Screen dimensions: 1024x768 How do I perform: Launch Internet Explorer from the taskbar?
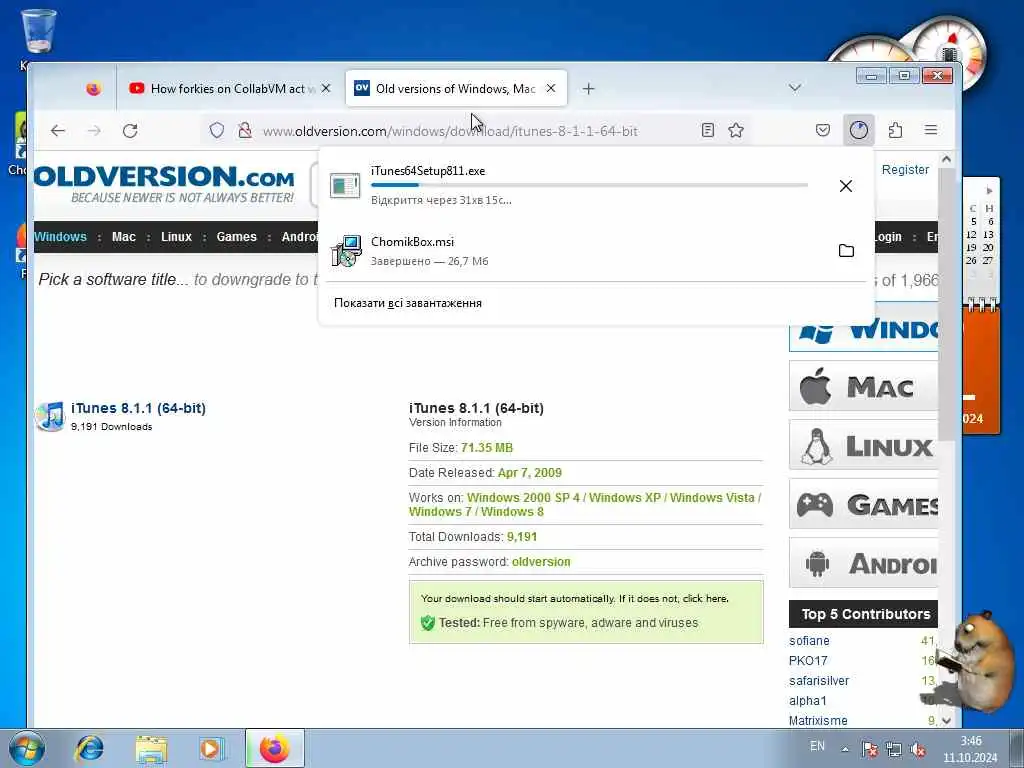click(89, 749)
